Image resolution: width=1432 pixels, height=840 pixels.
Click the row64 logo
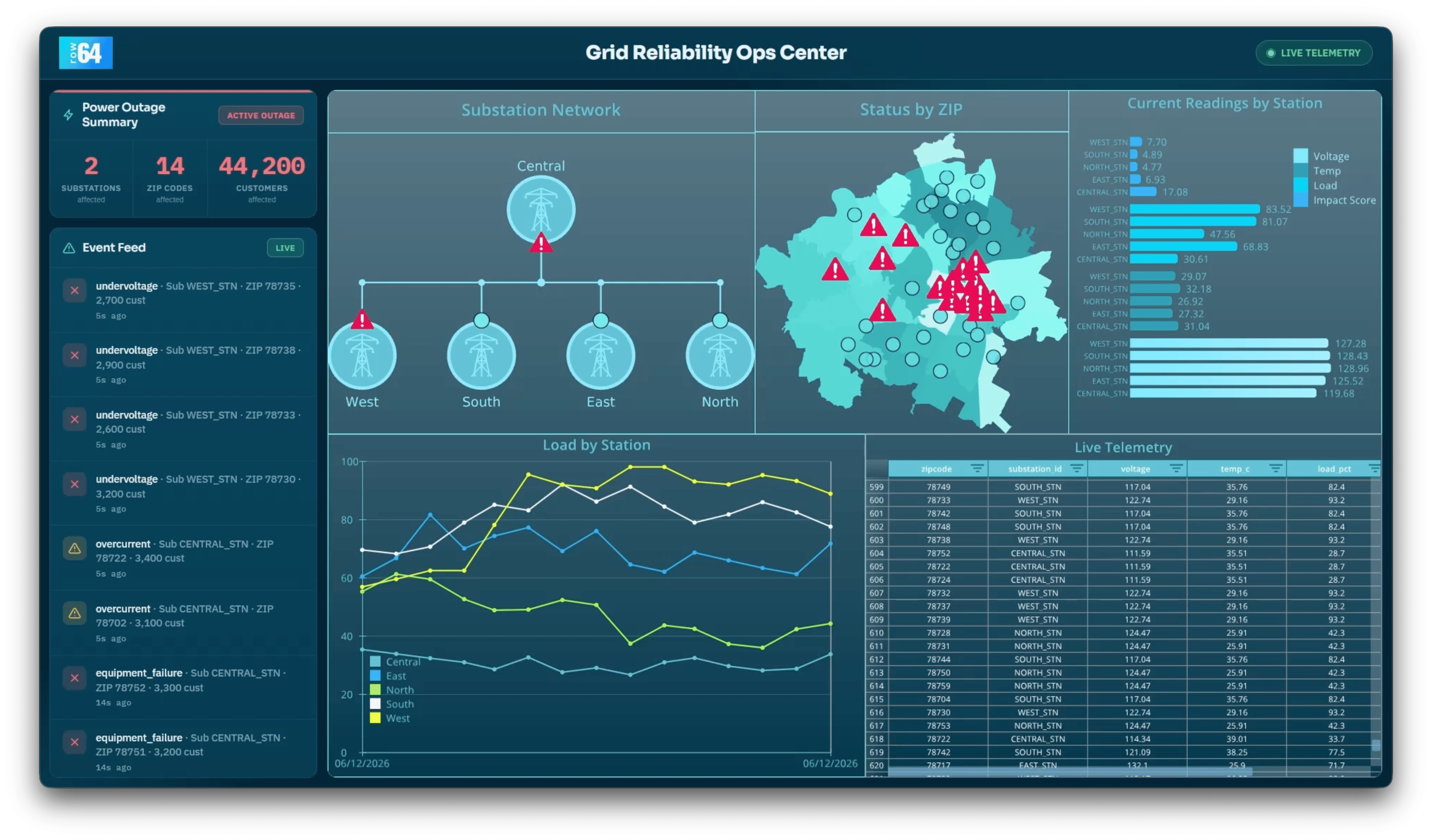coord(86,53)
